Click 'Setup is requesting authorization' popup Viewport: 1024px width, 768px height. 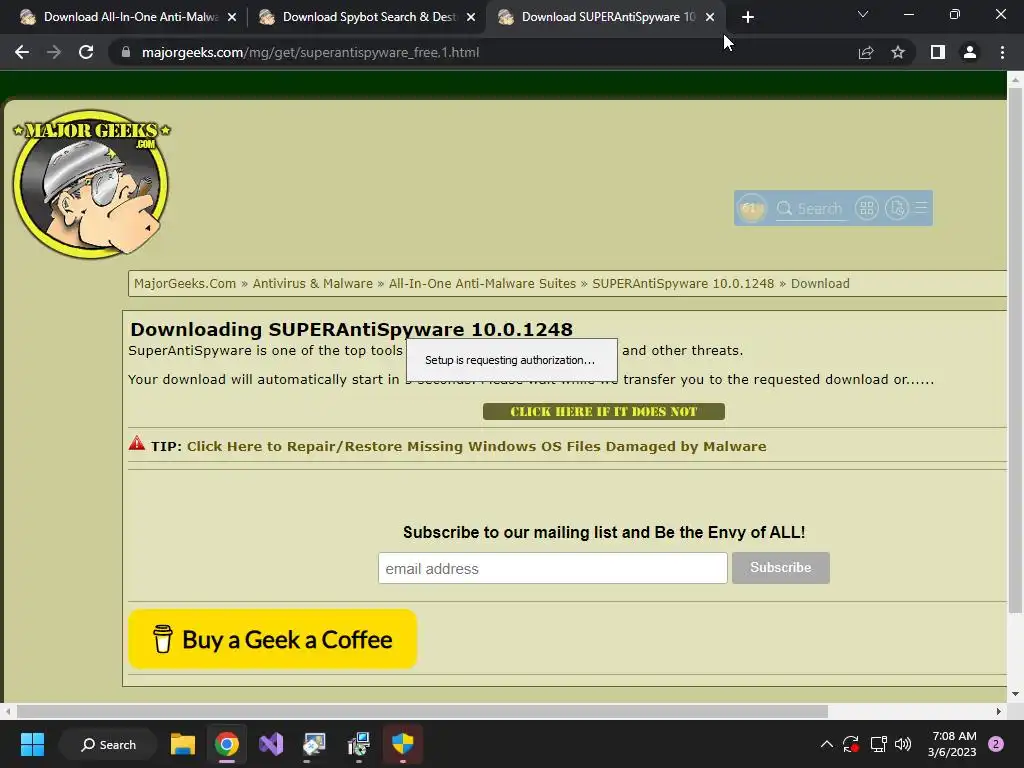pos(511,360)
